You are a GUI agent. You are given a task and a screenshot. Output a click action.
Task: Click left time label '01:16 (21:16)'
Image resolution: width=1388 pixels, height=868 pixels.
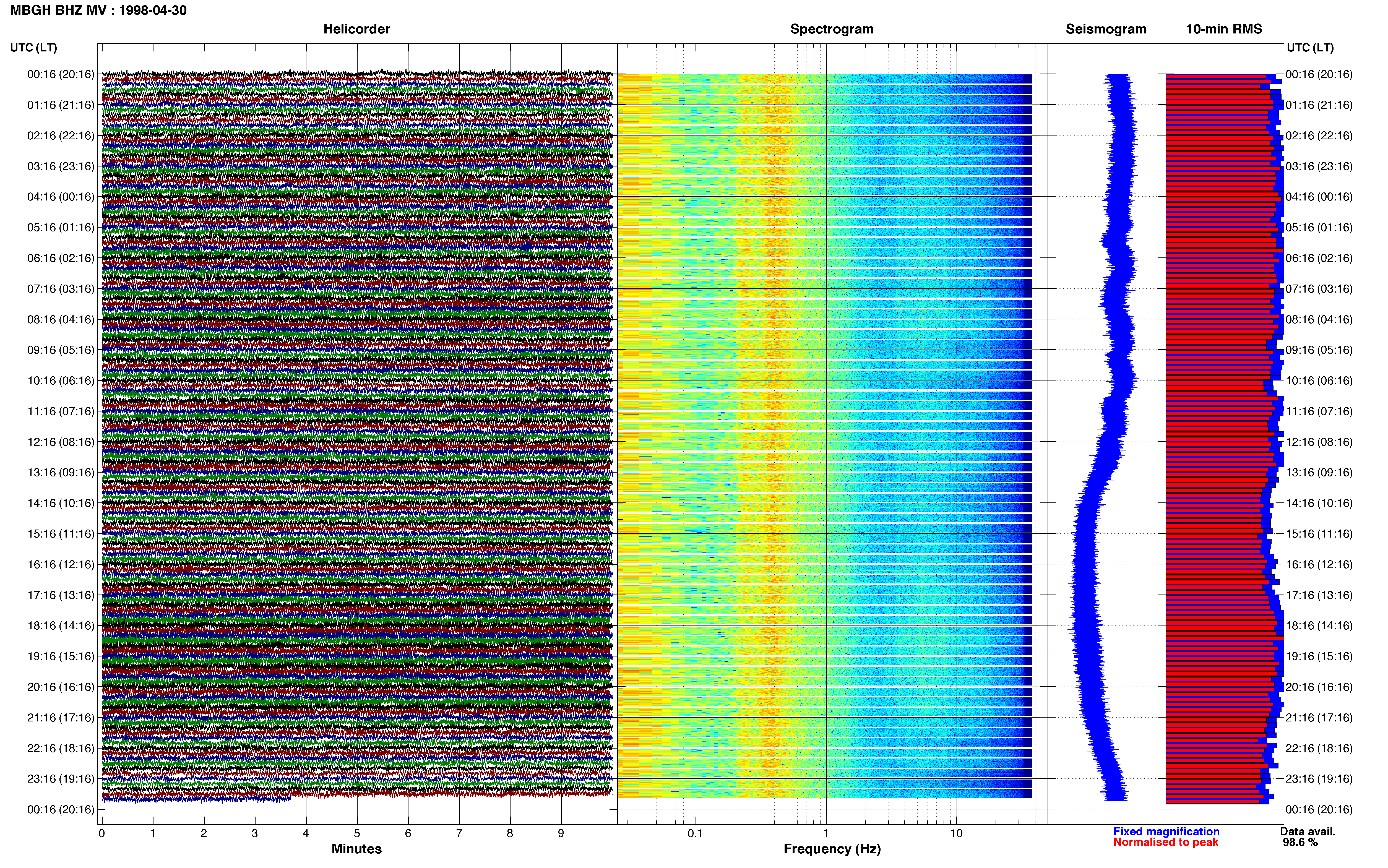click(x=61, y=105)
